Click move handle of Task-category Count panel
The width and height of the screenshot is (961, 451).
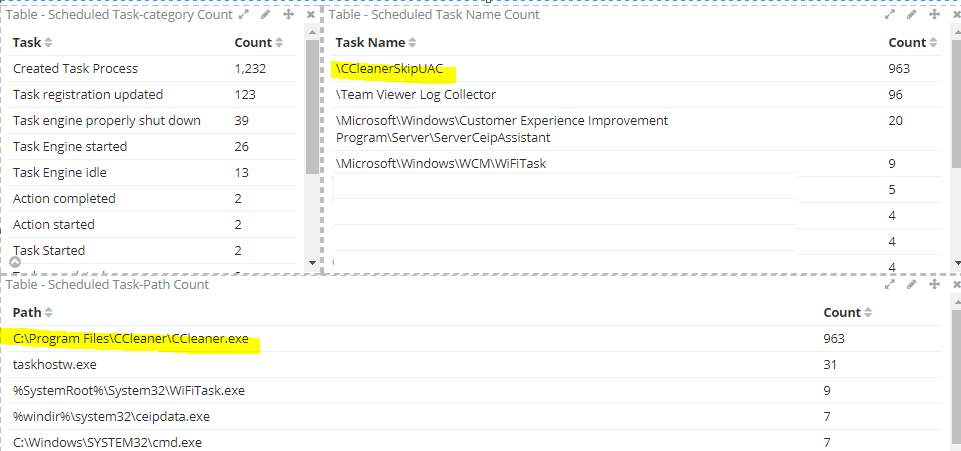(x=288, y=14)
